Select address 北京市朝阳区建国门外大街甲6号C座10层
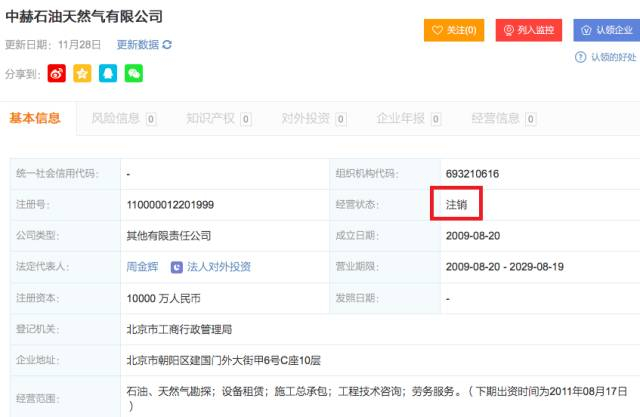The height and width of the screenshot is (417, 640). point(224,360)
